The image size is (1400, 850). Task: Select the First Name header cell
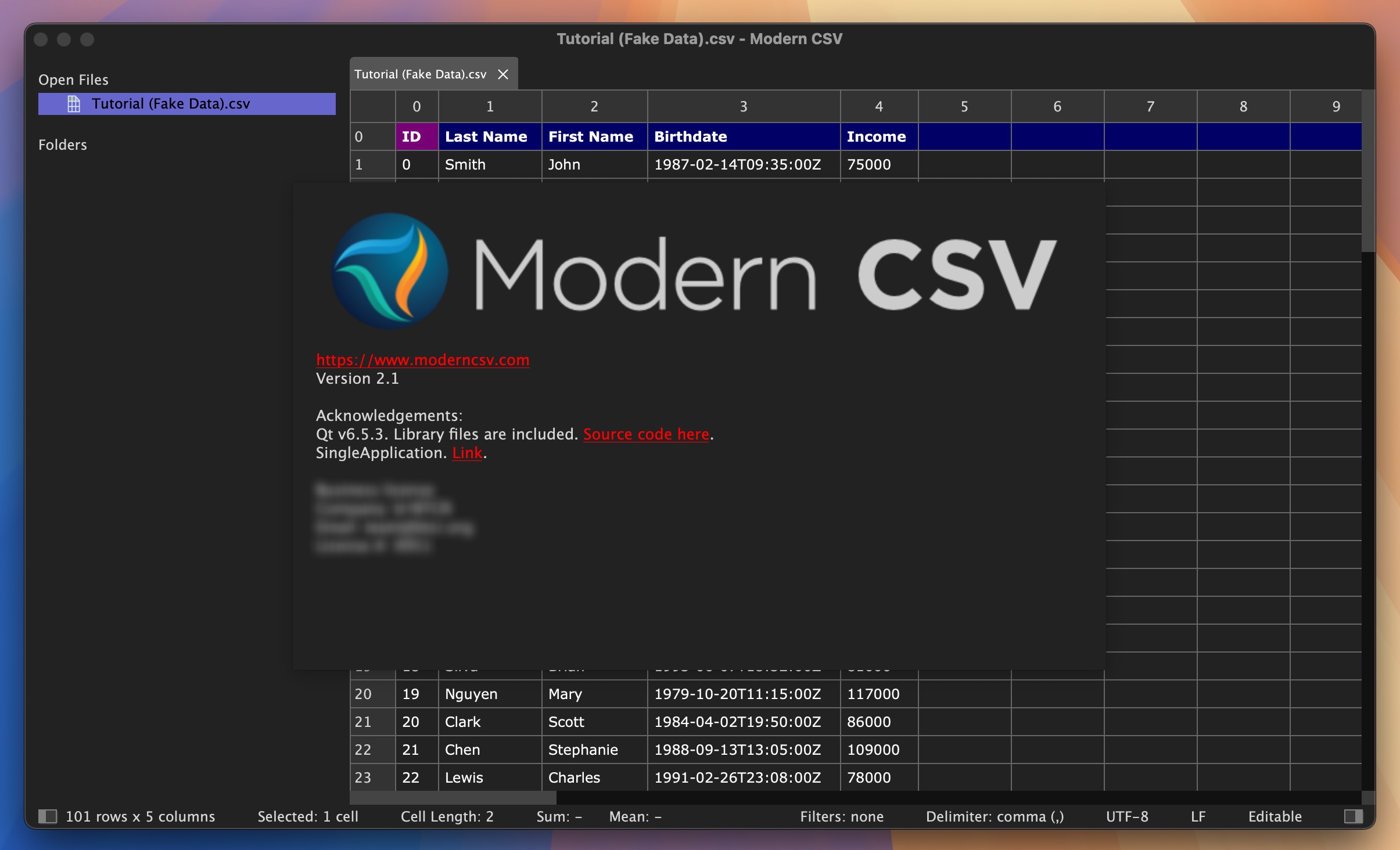tap(595, 136)
